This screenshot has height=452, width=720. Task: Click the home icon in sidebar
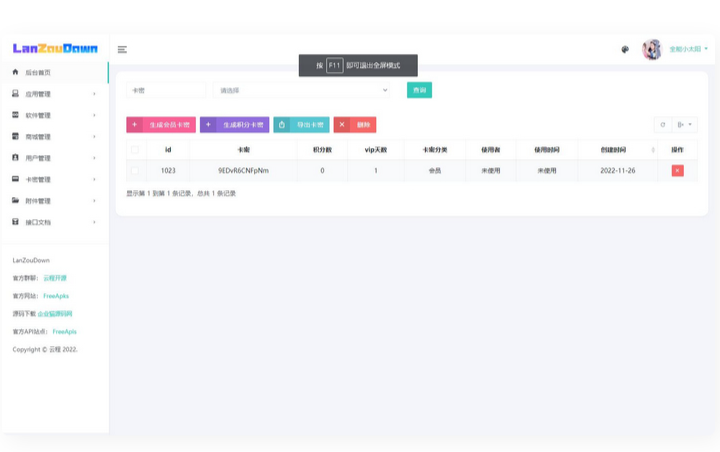coord(15,72)
